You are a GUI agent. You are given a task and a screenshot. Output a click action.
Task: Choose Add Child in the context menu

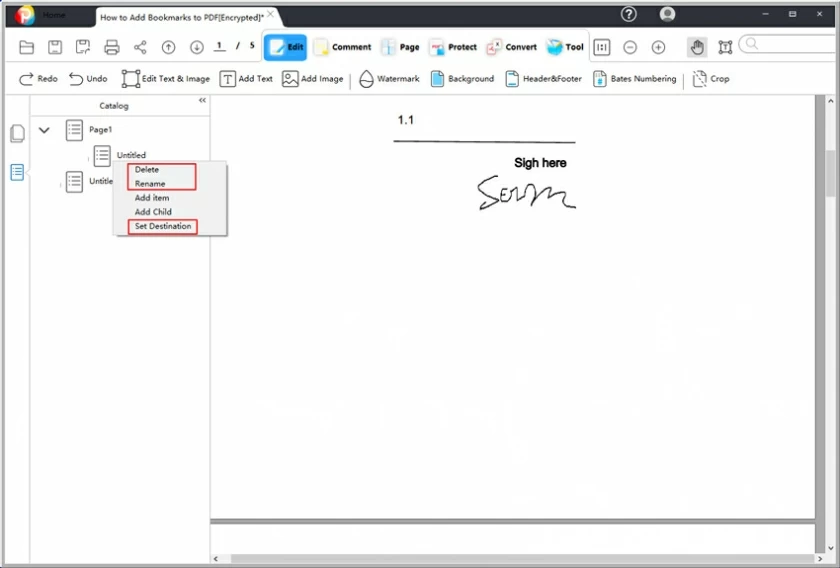click(153, 212)
